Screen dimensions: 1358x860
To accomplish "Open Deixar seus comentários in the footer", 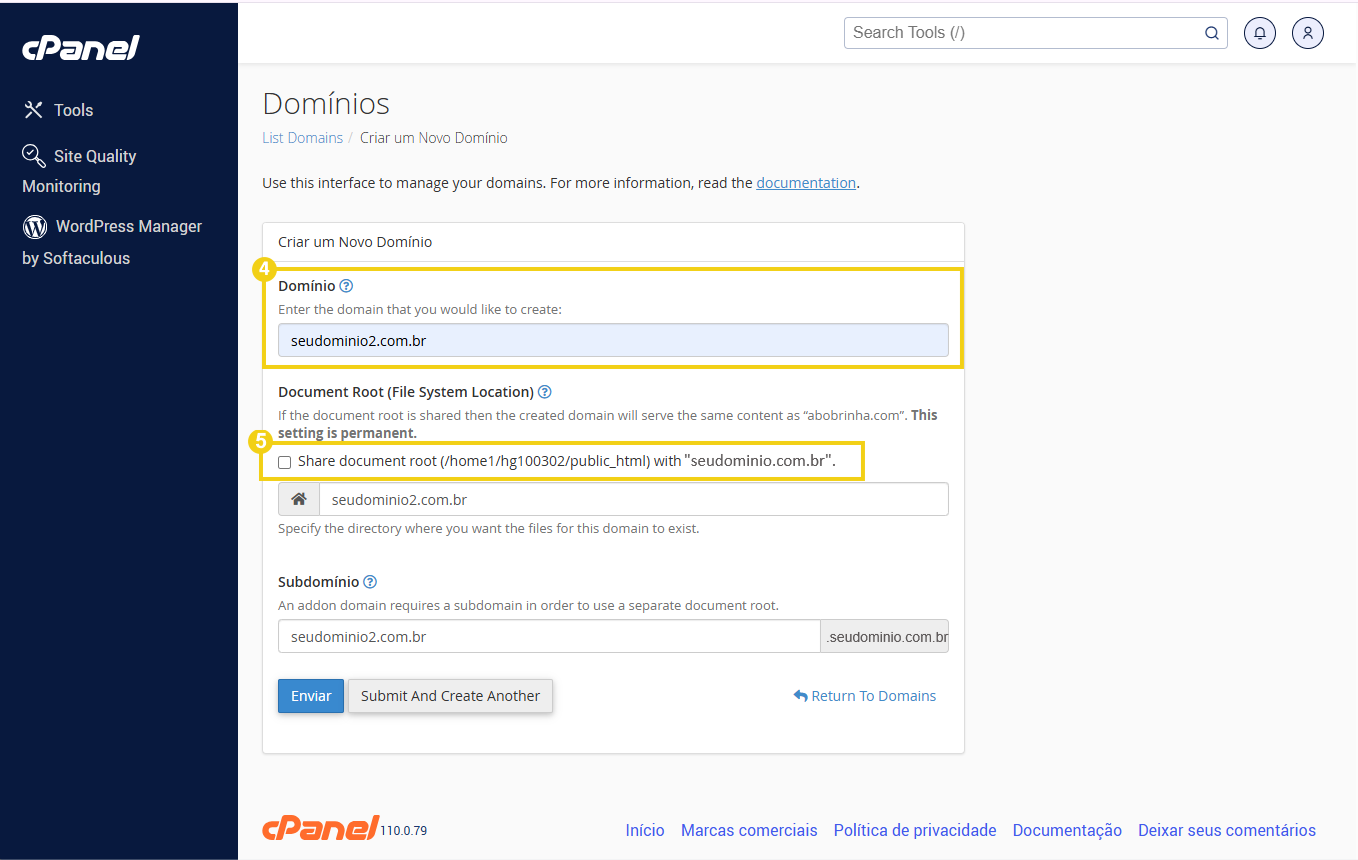I will click(x=1227, y=830).
